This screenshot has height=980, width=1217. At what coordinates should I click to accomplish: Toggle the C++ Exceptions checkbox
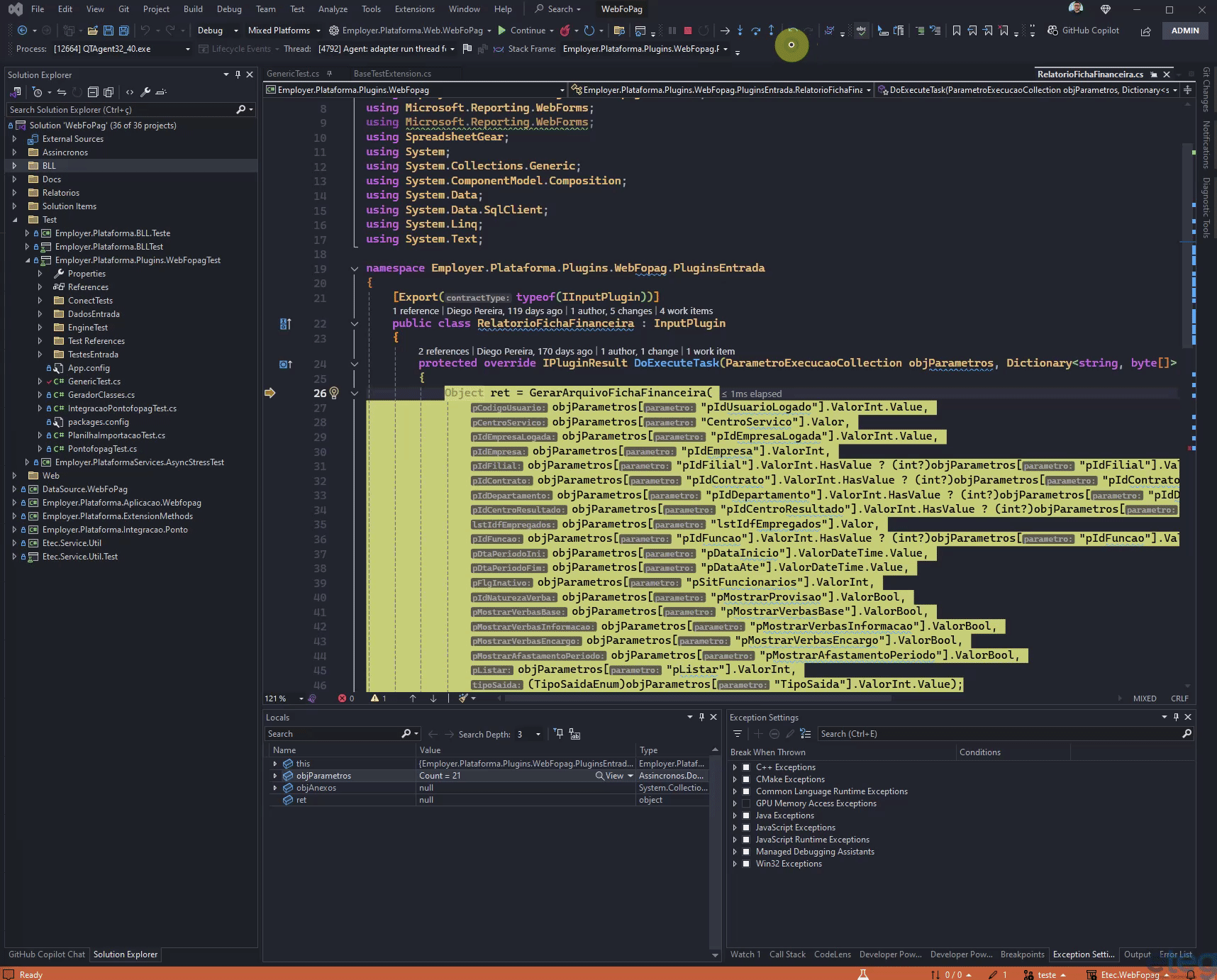tap(746, 767)
